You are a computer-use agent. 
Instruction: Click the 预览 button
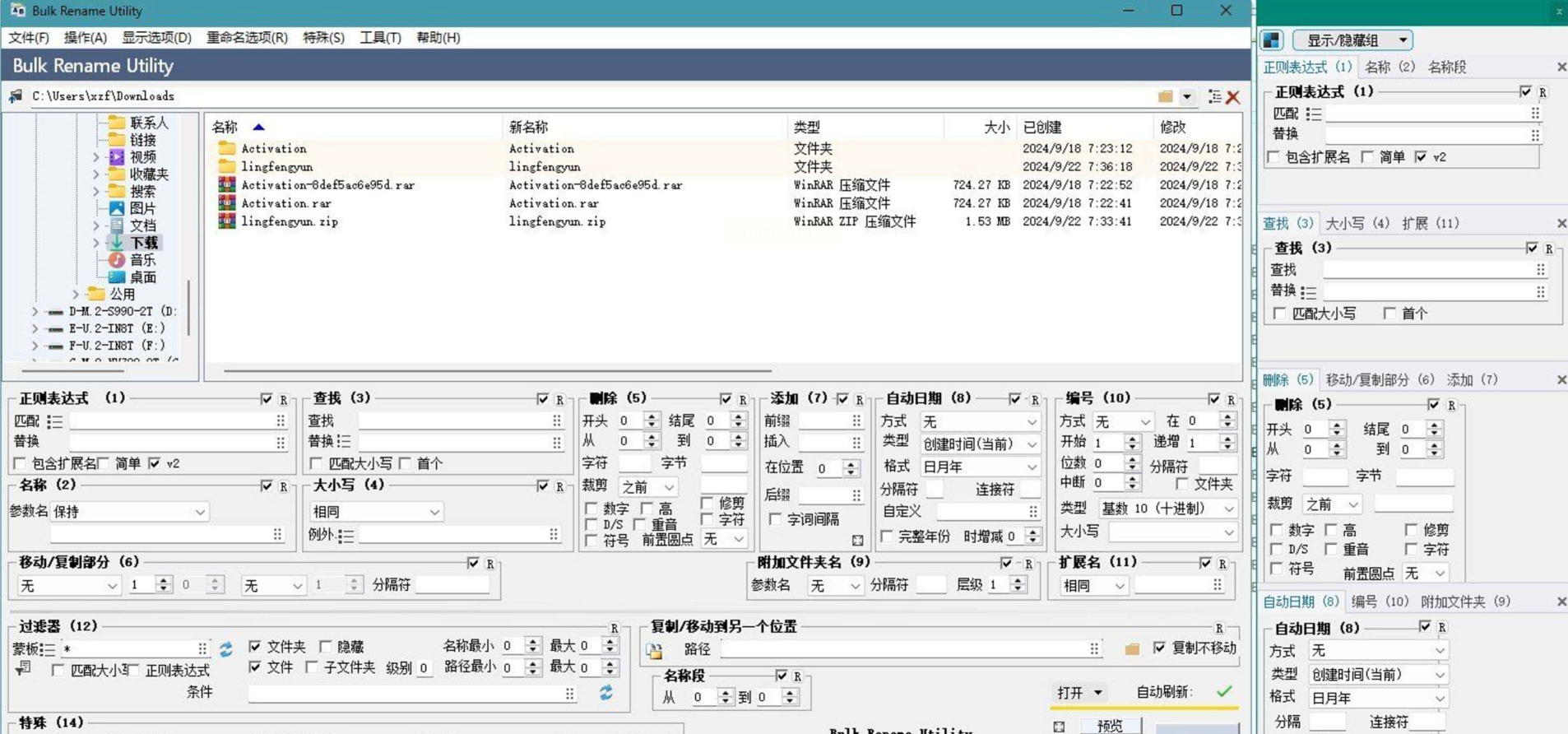coord(1109,725)
